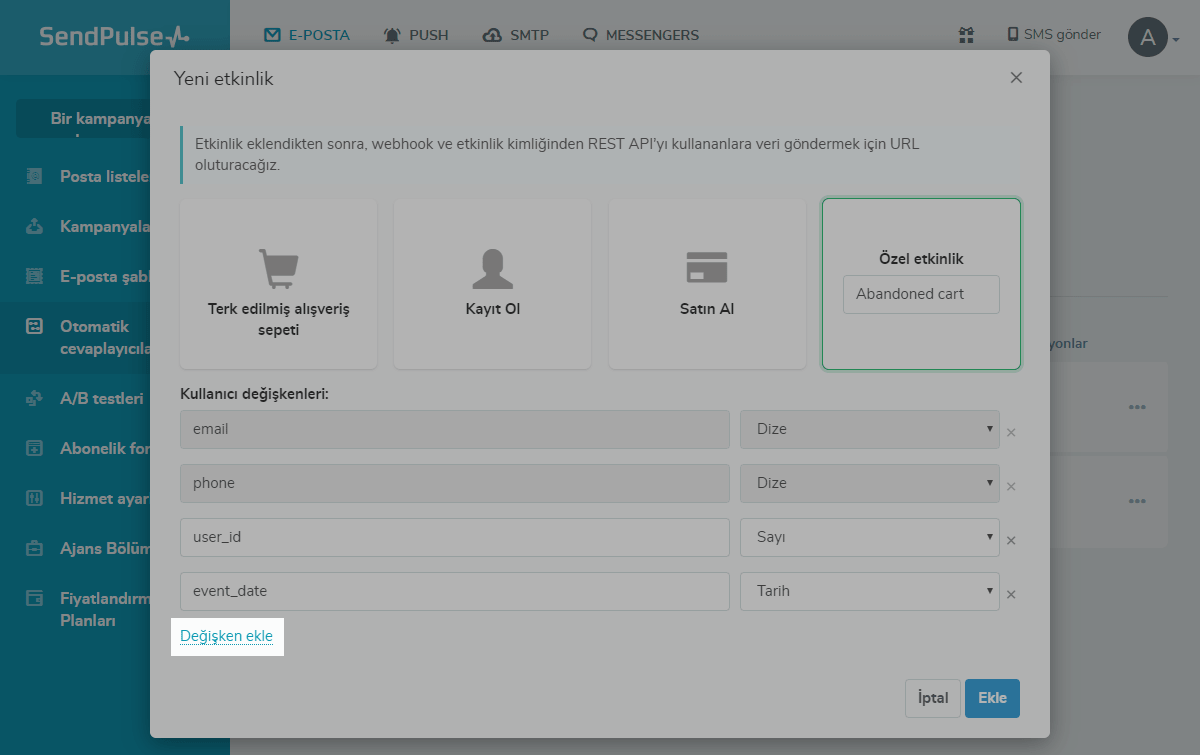This screenshot has height=755, width=1200.
Task: Click the Değişken ekle link
Action: [226, 636]
